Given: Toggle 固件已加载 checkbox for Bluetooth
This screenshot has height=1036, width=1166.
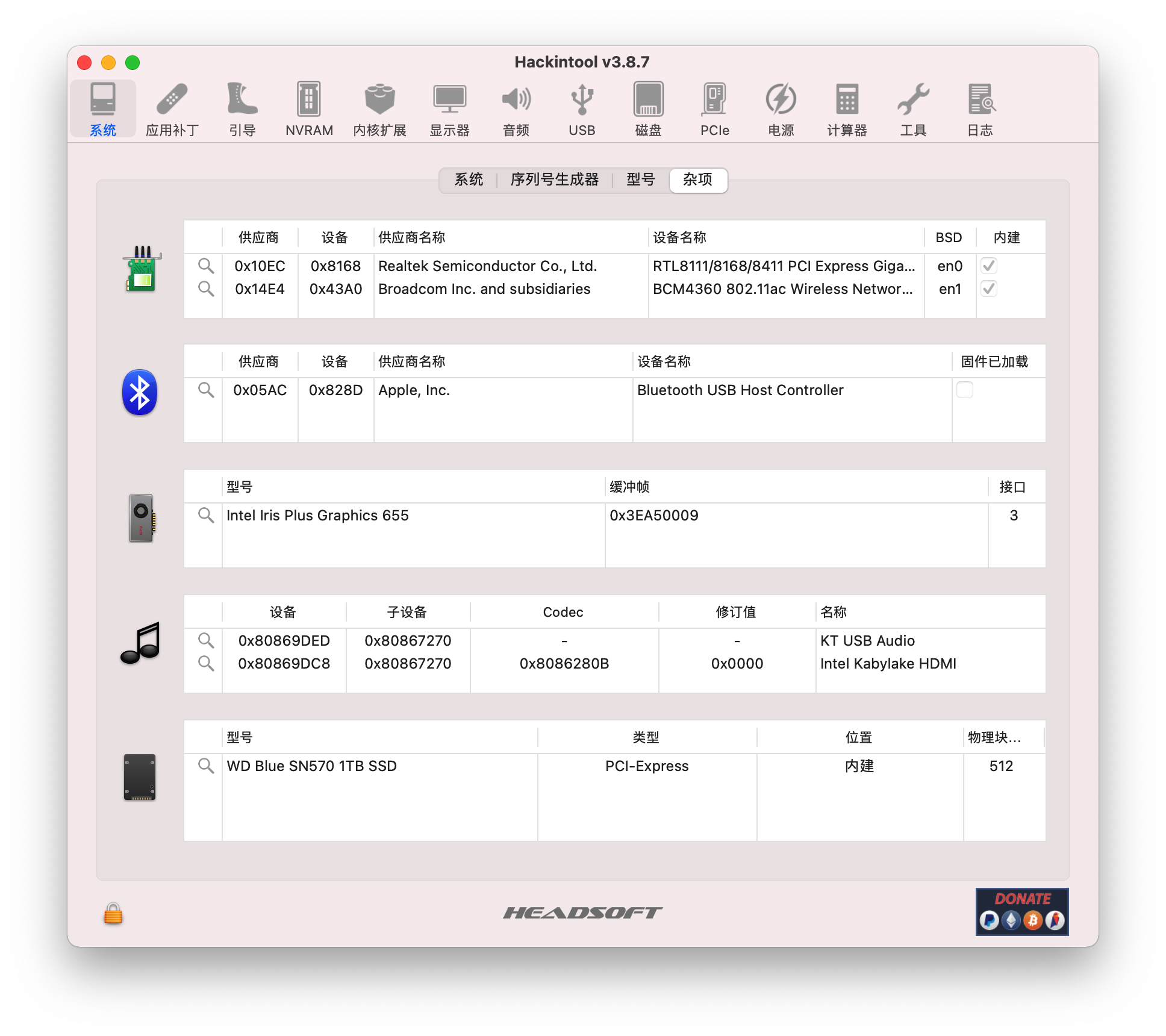Looking at the screenshot, I should point(965,390).
